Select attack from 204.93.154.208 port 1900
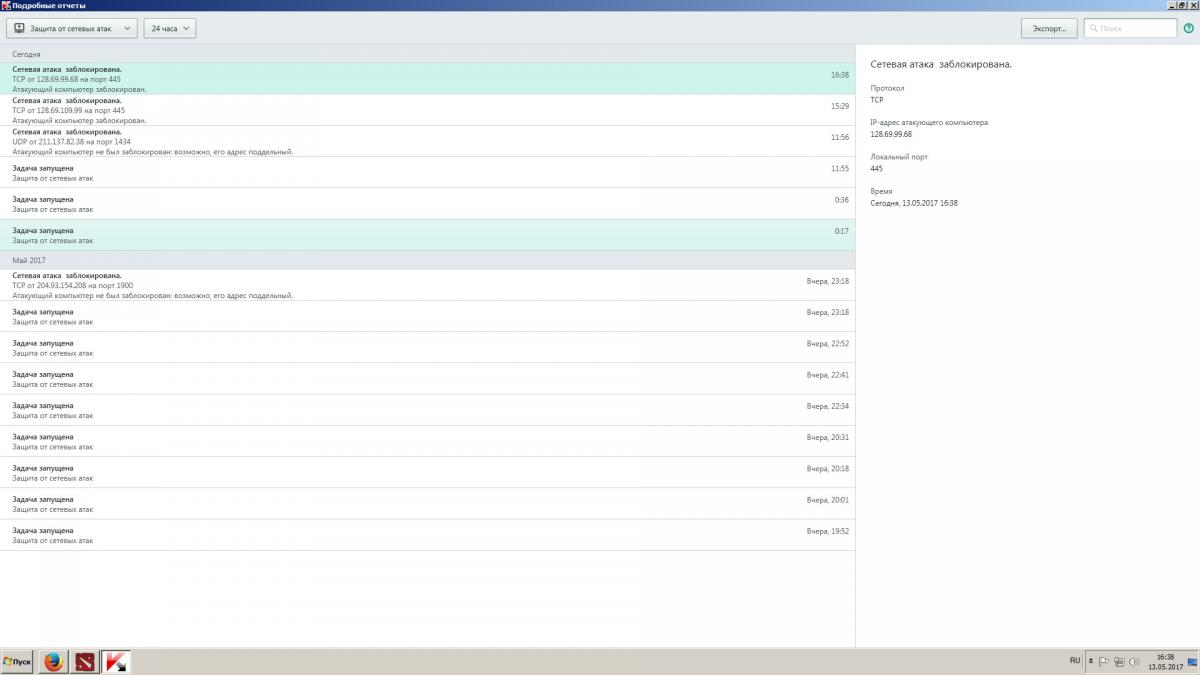Screen dimensions: 1200x675 pyautogui.click(x=428, y=285)
